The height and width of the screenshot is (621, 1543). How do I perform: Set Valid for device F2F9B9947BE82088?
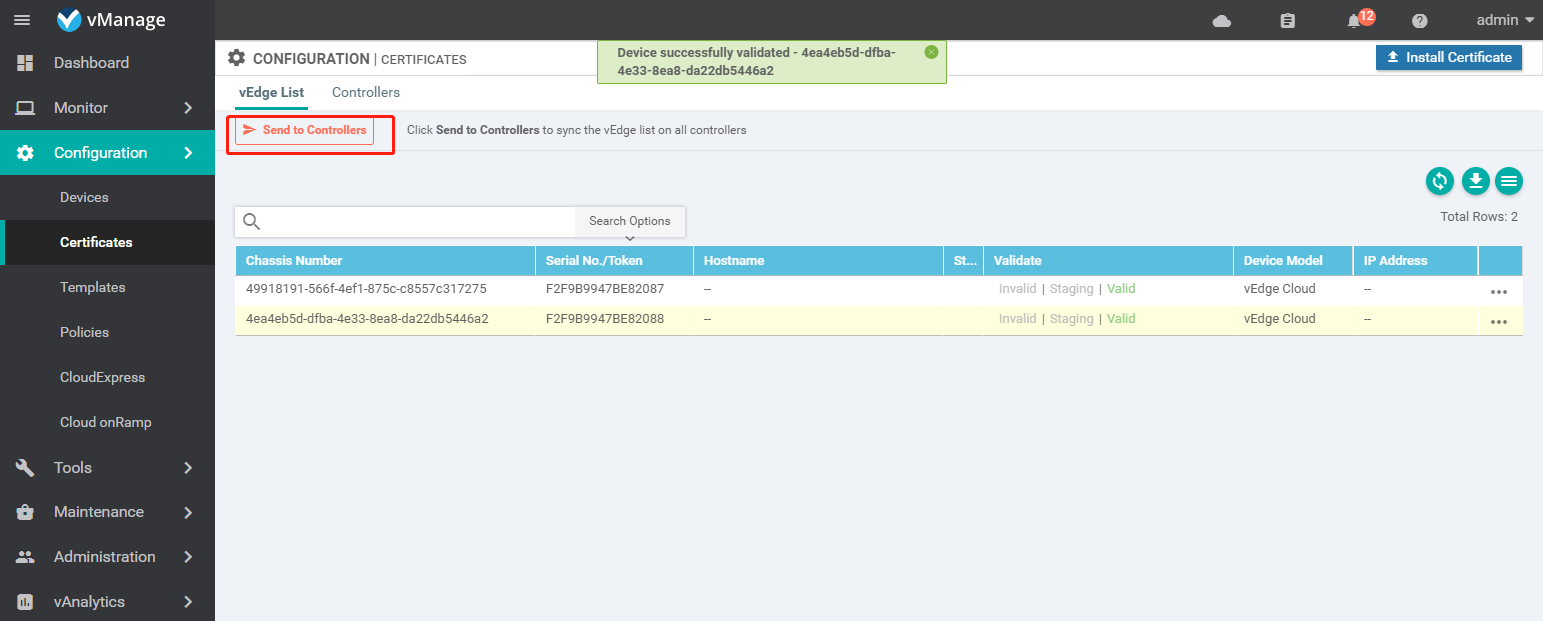(1121, 319)
